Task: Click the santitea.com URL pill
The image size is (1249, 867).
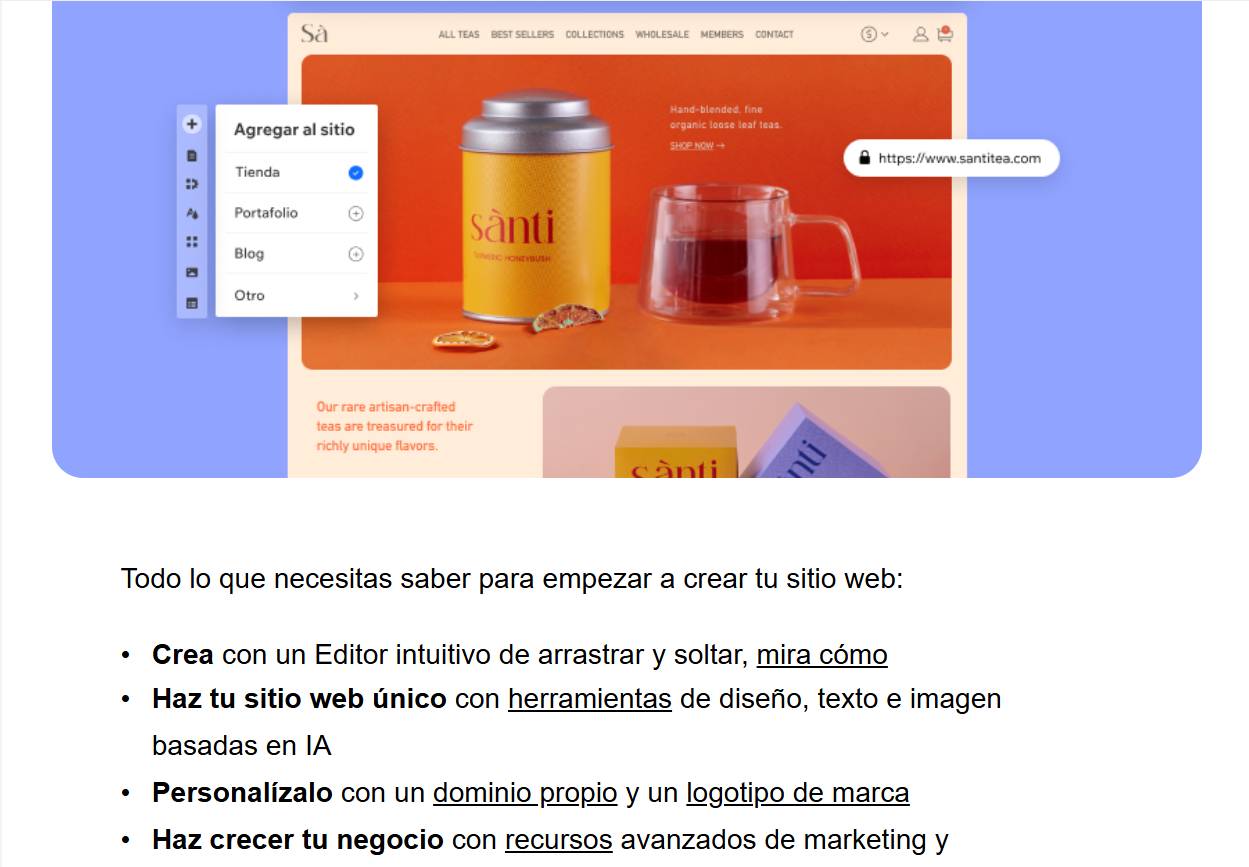Action: pos(950,158)
